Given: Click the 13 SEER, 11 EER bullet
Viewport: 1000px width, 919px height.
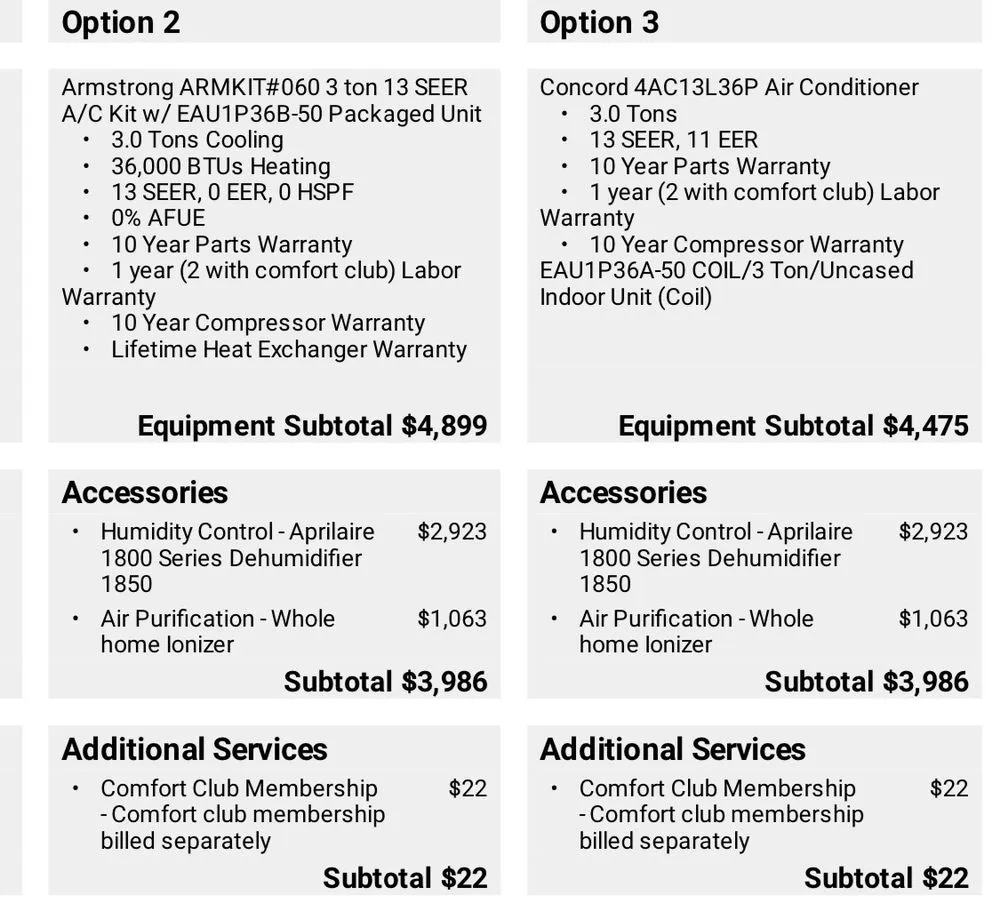Looking at the screenshot, I should tap(673, 140).
